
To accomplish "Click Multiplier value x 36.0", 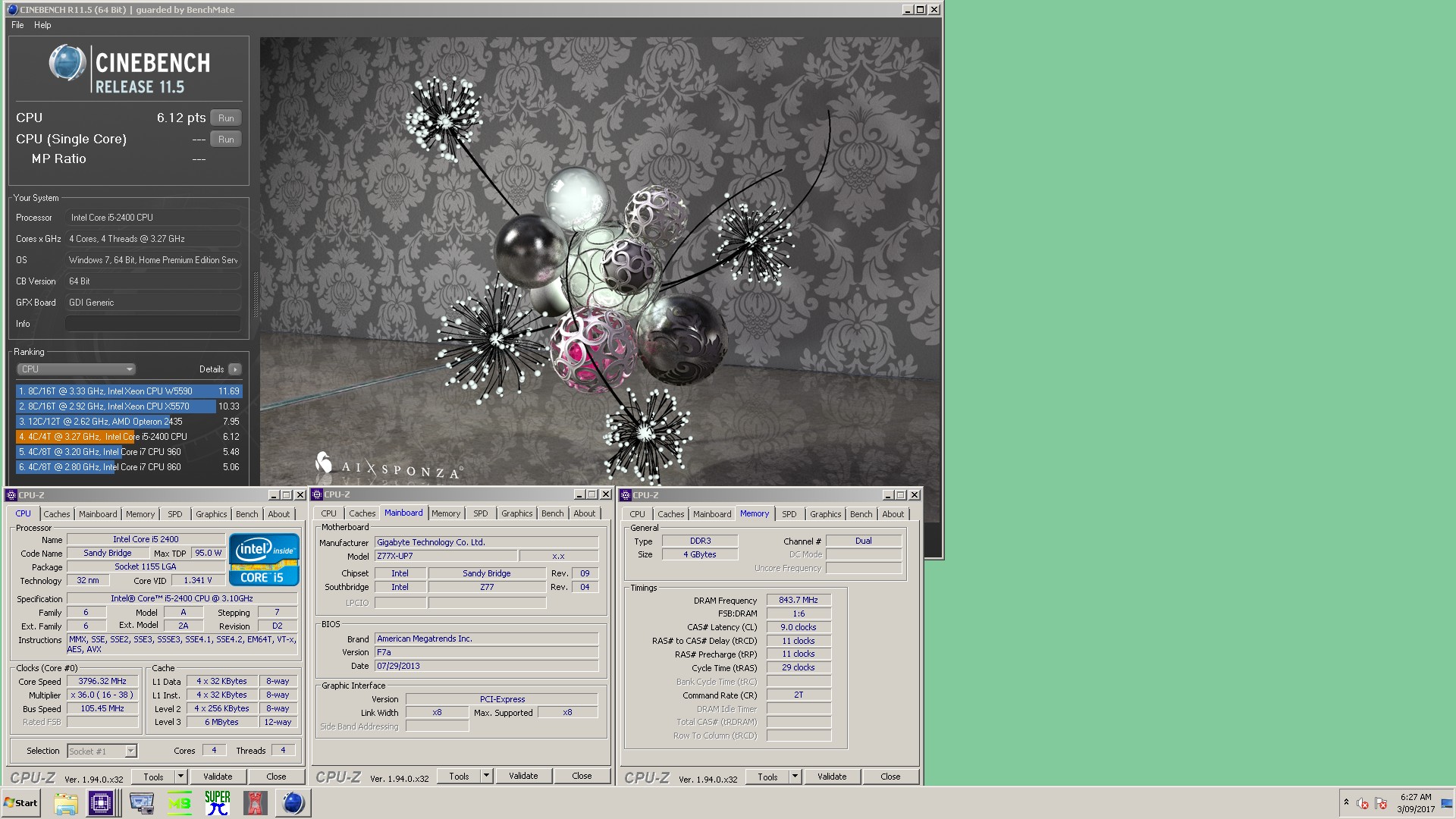I will click(x=102, y=695).
